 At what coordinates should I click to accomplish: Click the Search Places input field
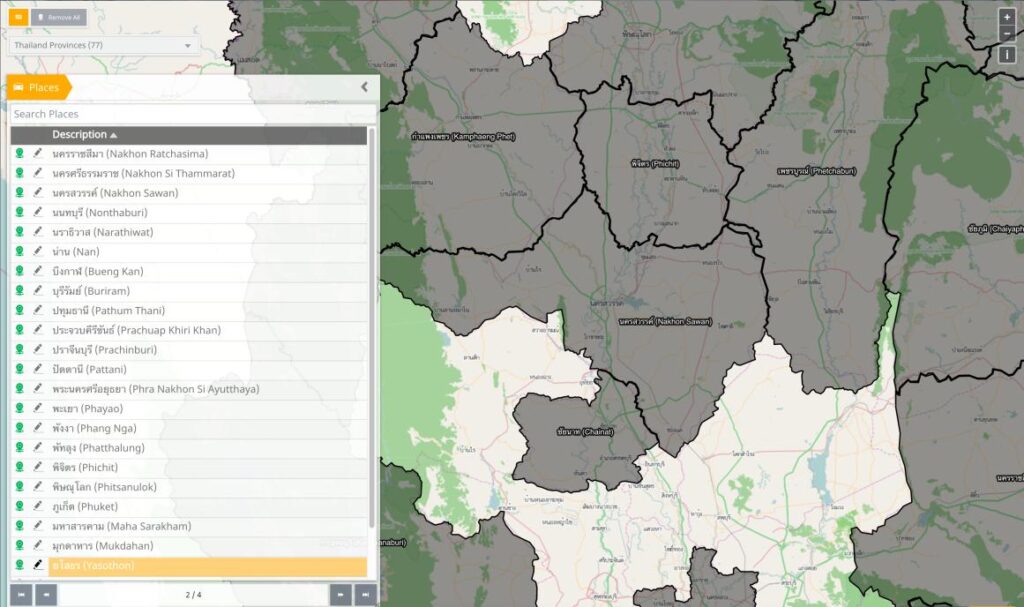pyautogui.click(x=192, y=114)
